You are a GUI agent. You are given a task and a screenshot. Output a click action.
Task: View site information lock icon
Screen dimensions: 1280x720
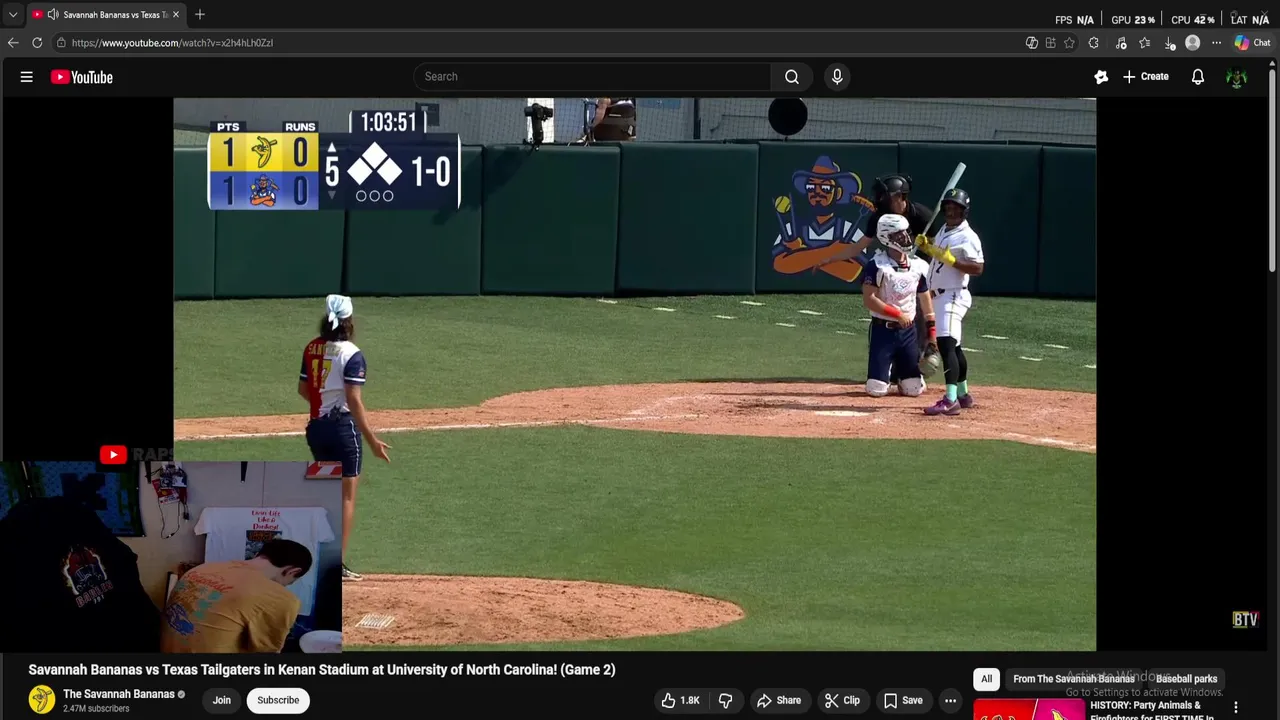(61, 43)
